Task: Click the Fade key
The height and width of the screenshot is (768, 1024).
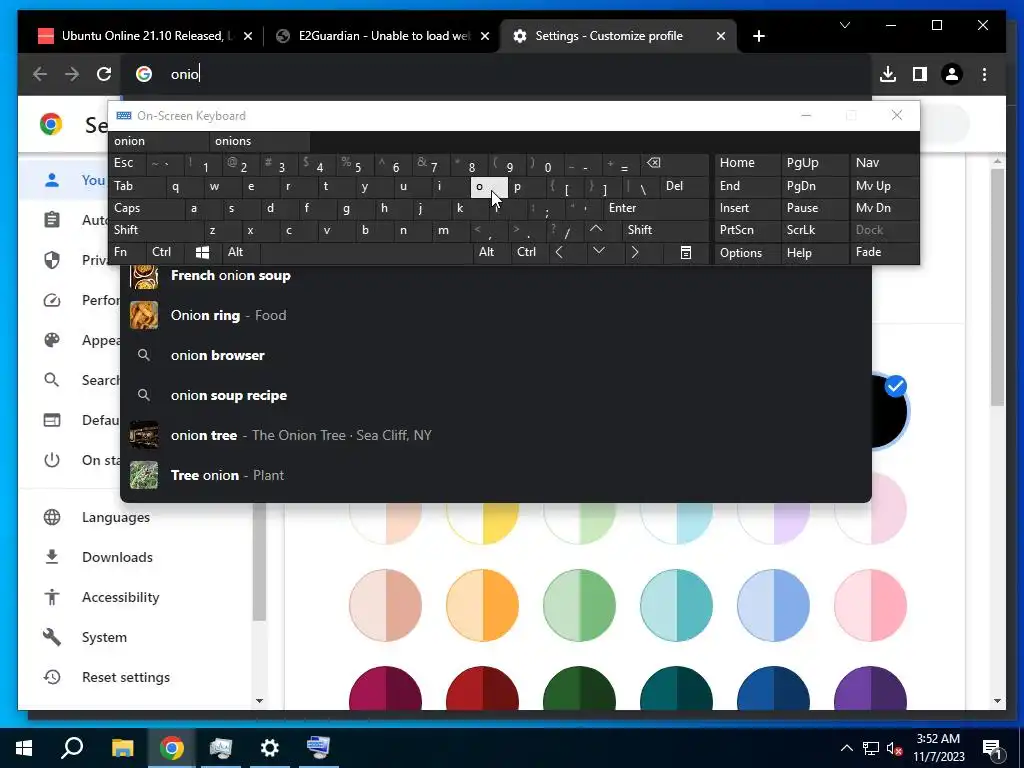Action: [x=884, y=252]
